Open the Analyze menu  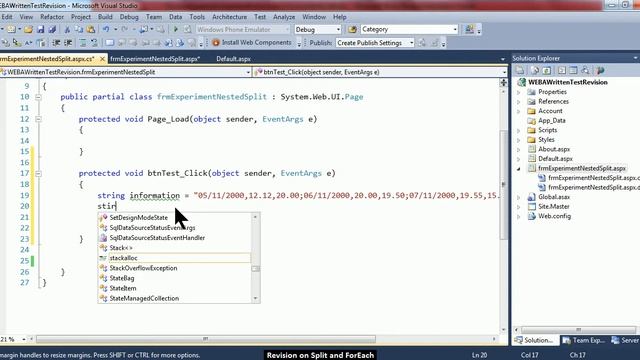tap(284, 17)
